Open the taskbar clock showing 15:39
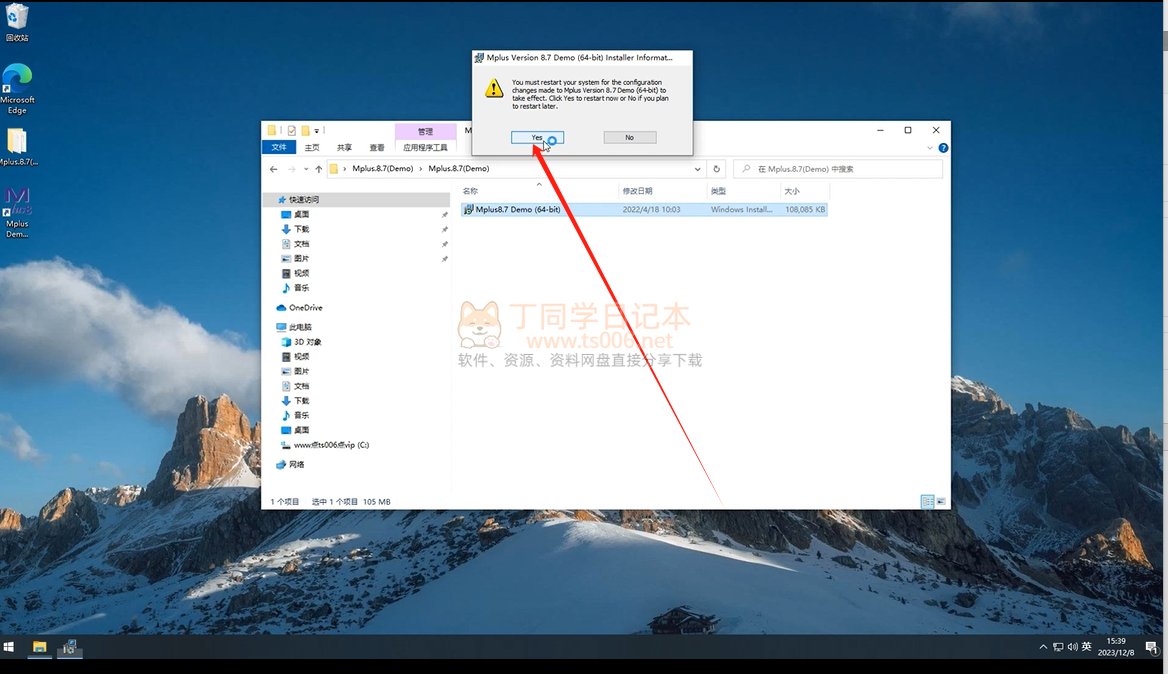Image resolution: width=1168 pixels, height=674 pixels. pyautogui.click(x=1116, y=646)
